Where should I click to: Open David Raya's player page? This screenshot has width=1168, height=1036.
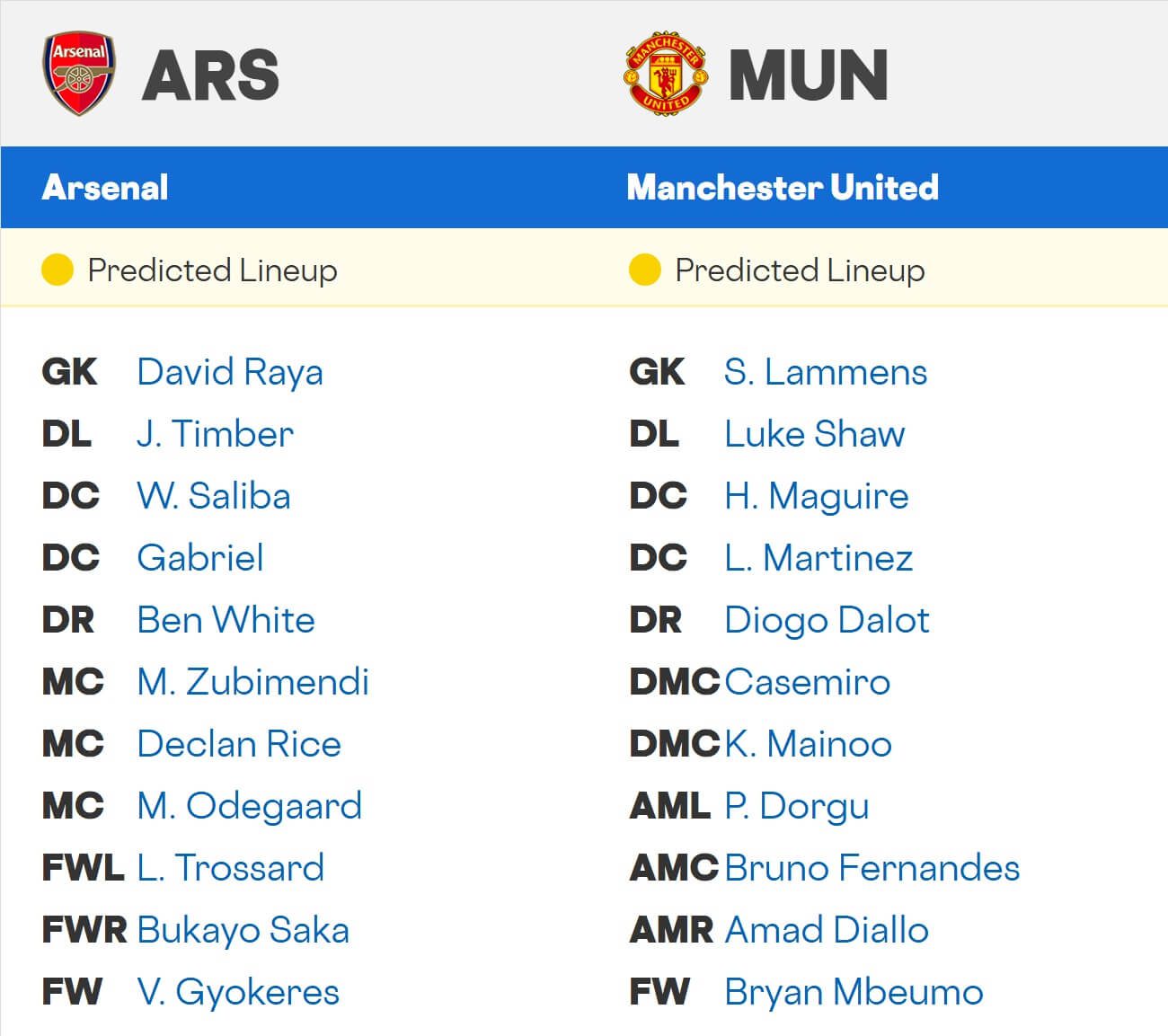coord(230,372)
